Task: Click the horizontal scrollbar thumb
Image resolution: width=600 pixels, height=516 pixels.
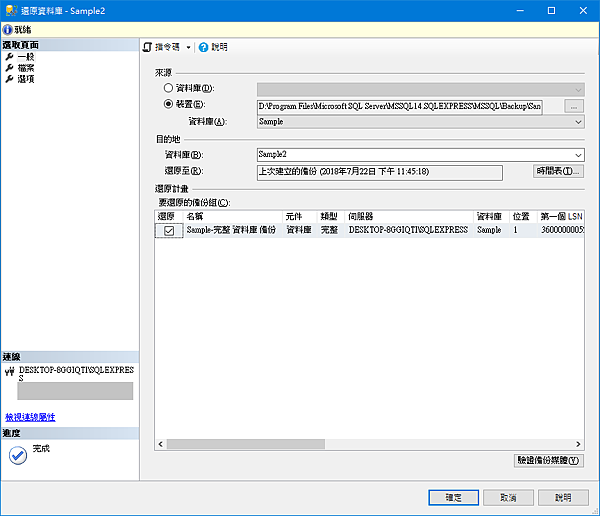Action: (246, 444)
